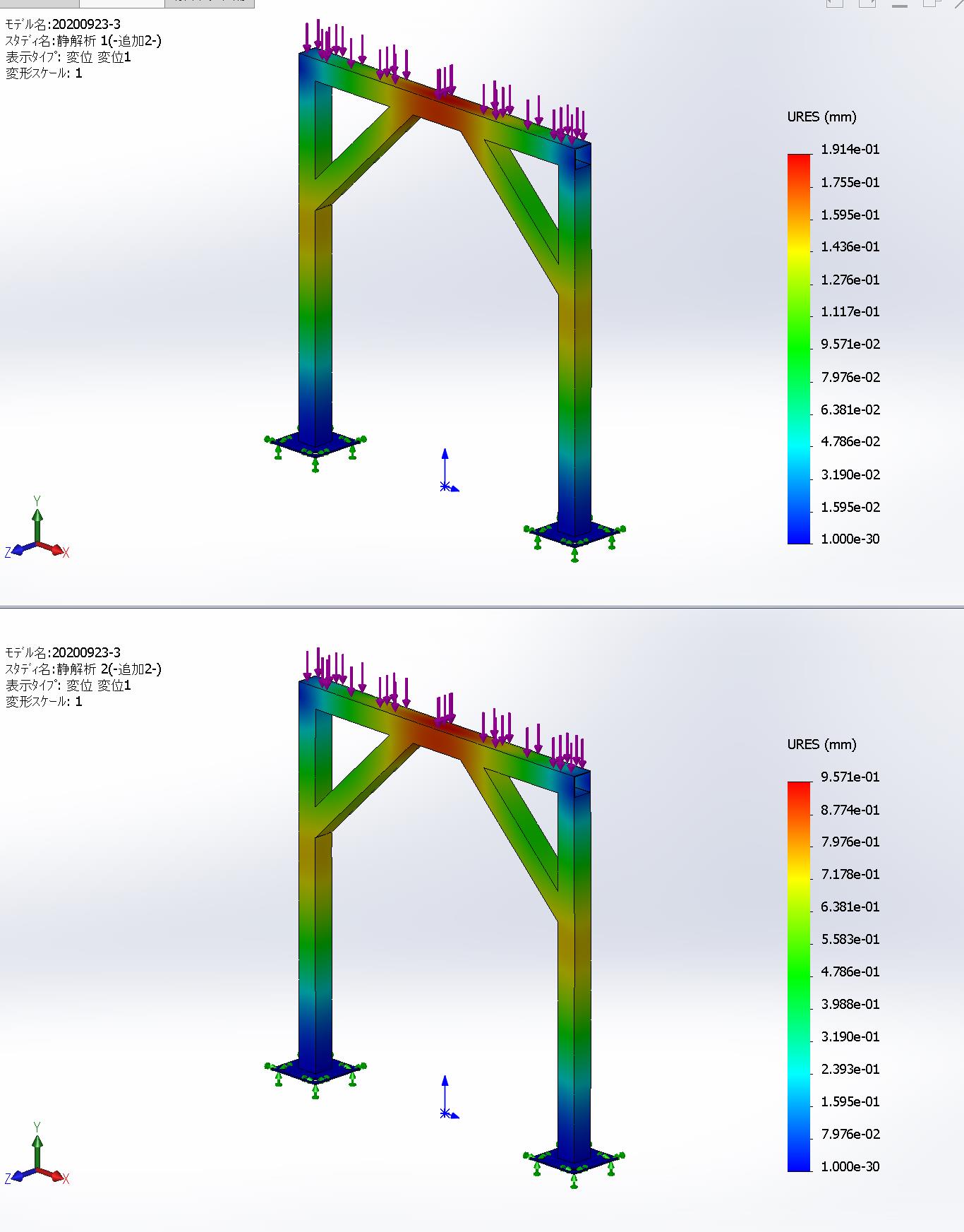Viewport: 964px width, 1232px height.
Task: Click the red X axis of the top triad
Action: pyautogui.click(x=54, y=548)
